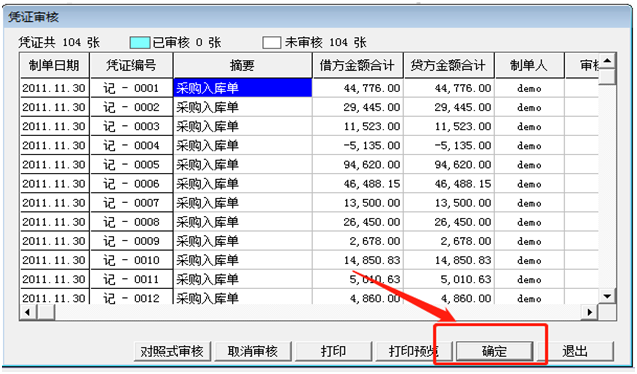The image size is (637, 374).
Task: Click date 2011.11.30 in row 0004
Action: 54,145
